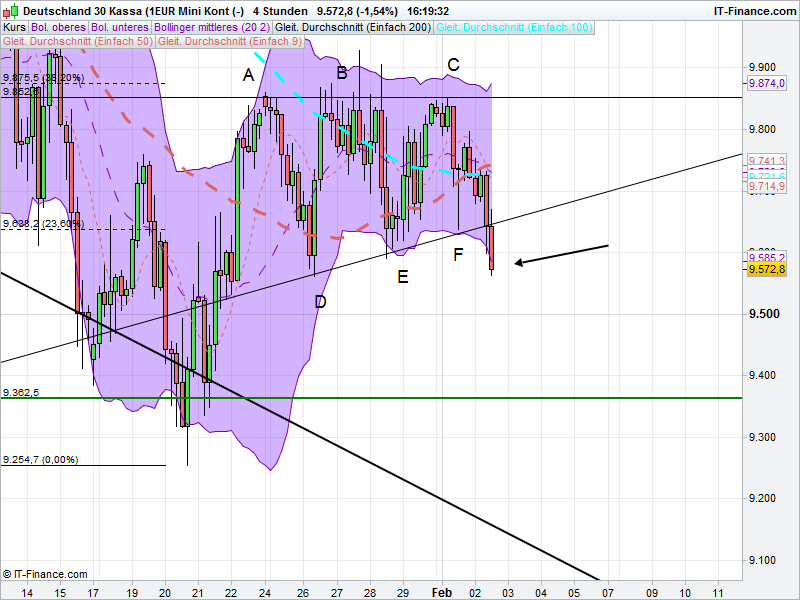Open the IT-Finance.com link top right
This screenshot has height=600, width=800.
(754, 9)
